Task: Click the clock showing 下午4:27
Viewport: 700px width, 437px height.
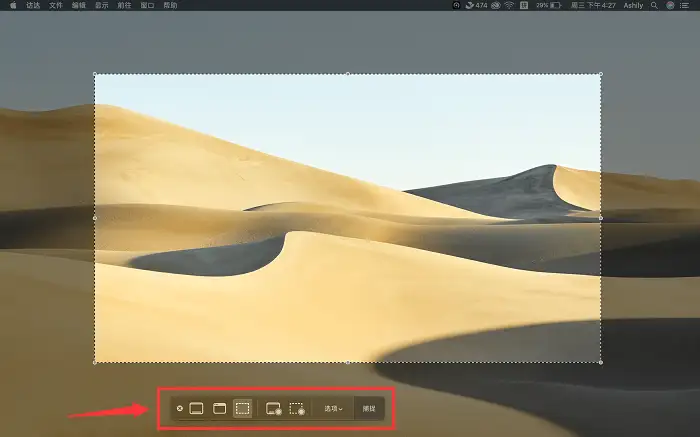Action: 593,5
